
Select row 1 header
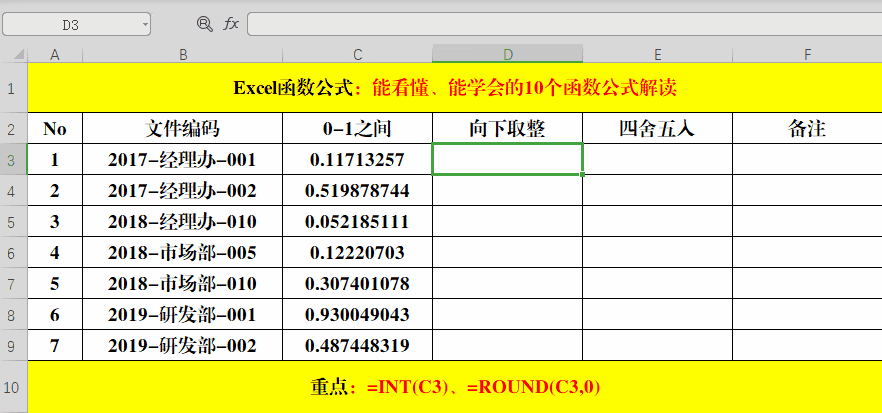pyautogui.click(x=14, y=88)
